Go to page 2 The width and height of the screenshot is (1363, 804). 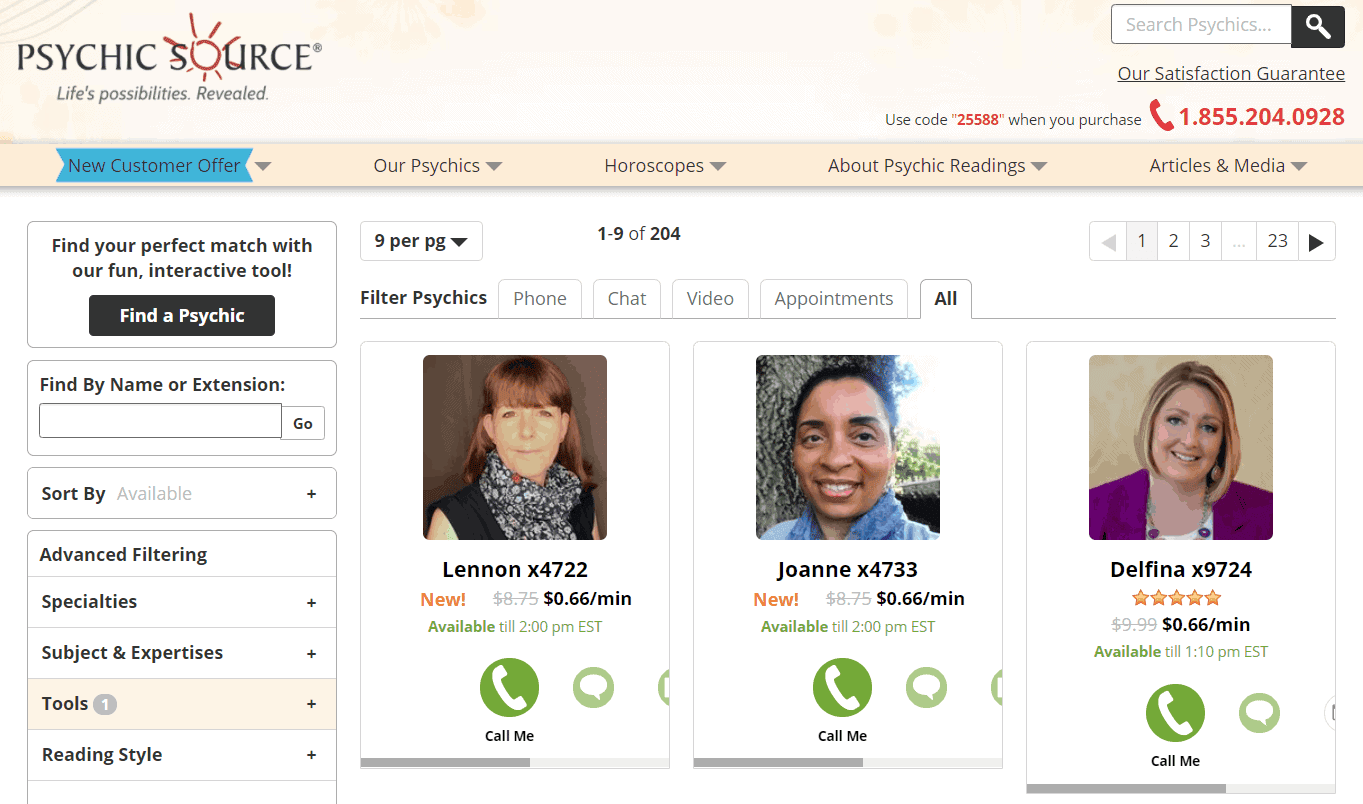click(x=1173, y=241)
